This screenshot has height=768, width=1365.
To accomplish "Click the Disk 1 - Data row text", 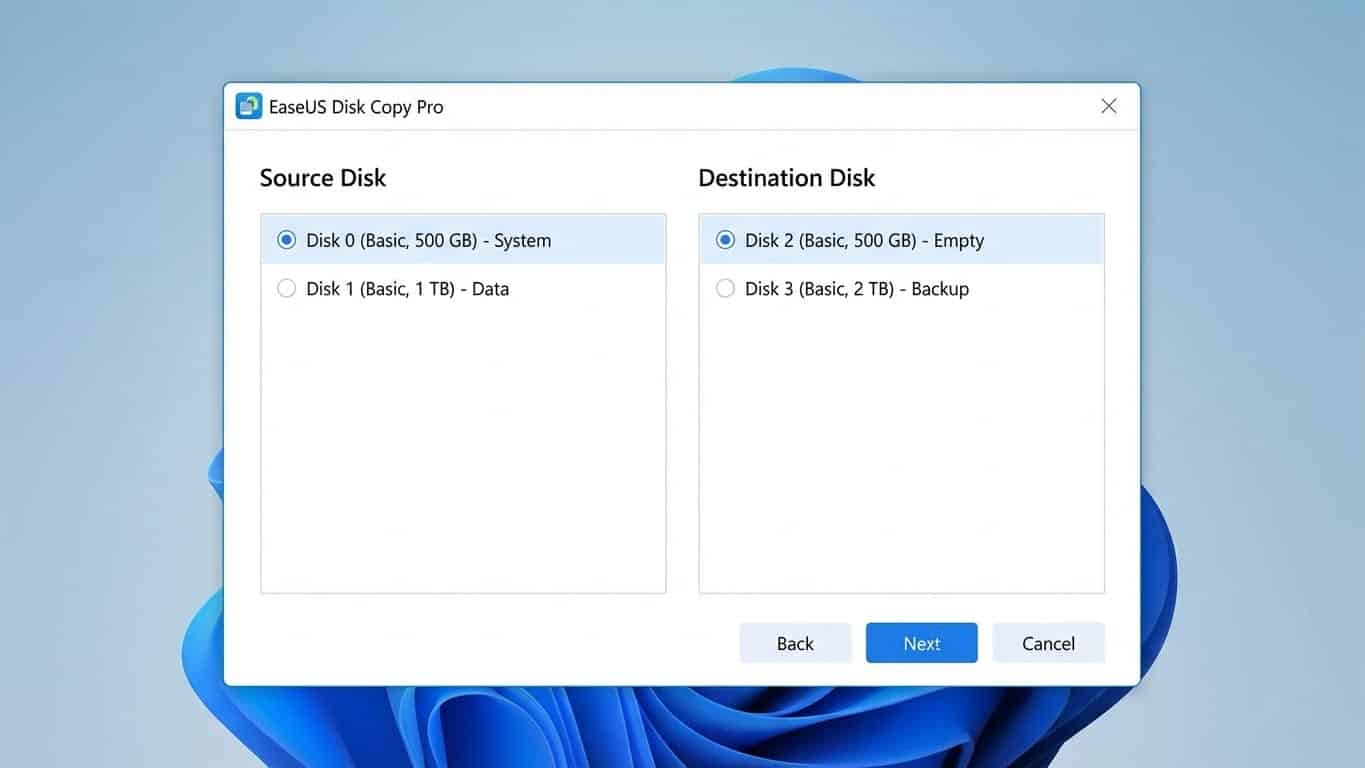I will tap(408, 288).
